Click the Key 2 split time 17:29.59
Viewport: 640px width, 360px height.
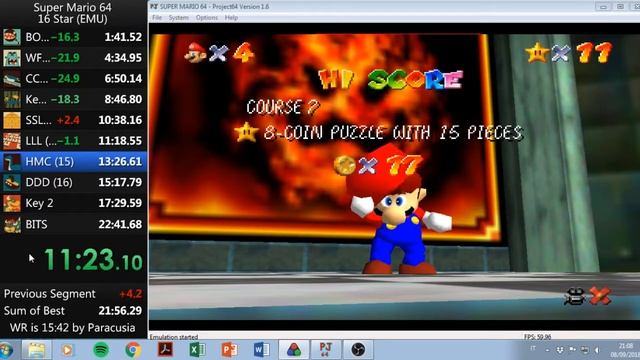pyautogui.click(x=120, y=203)
